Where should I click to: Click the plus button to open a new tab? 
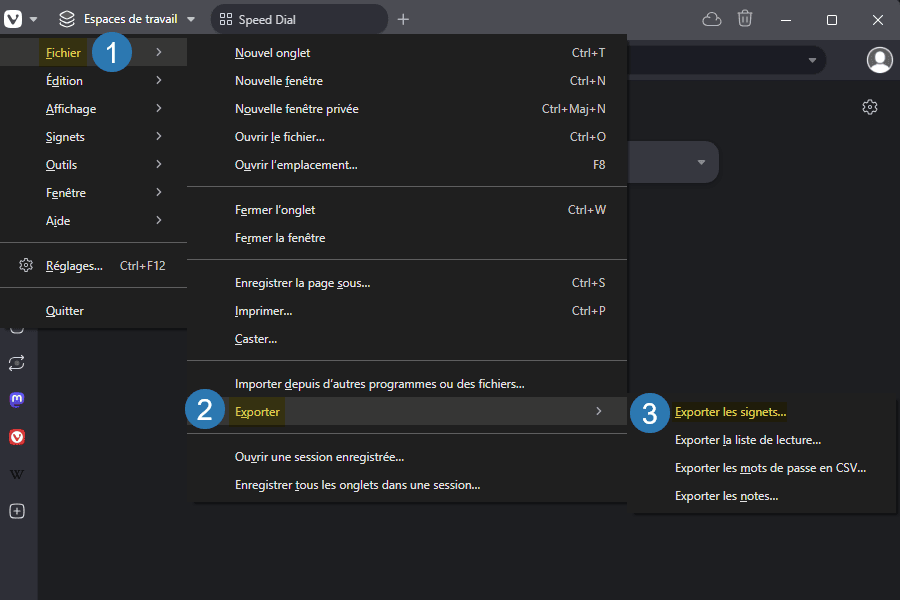click(x=402, y=18)
